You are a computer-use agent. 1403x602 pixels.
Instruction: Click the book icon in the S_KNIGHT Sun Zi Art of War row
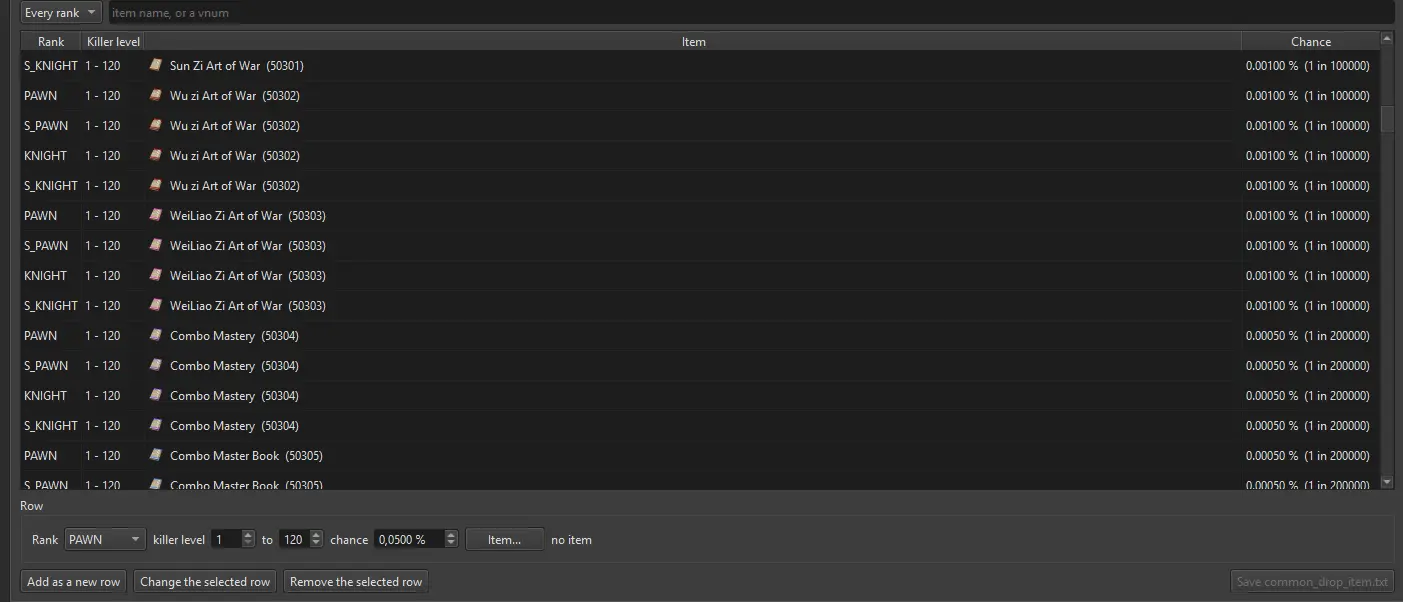pyautogui.click(x=155, y=65)
